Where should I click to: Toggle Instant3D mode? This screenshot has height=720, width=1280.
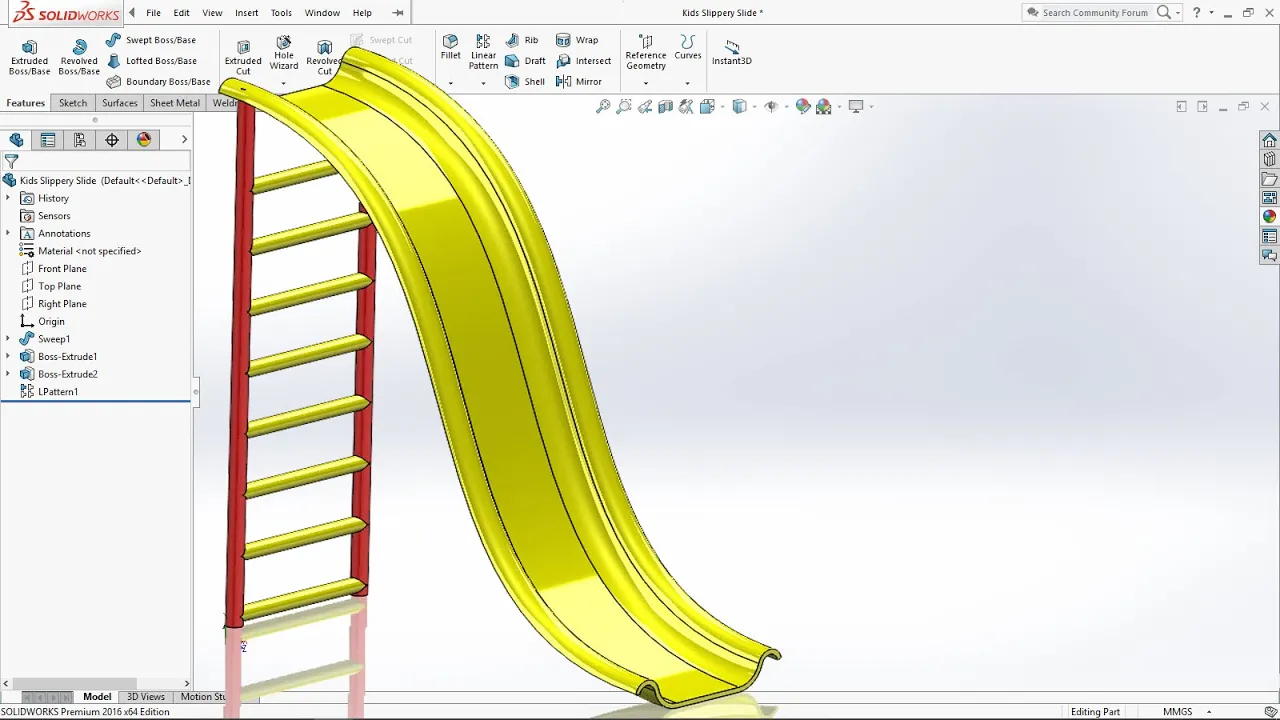point(732,53)
